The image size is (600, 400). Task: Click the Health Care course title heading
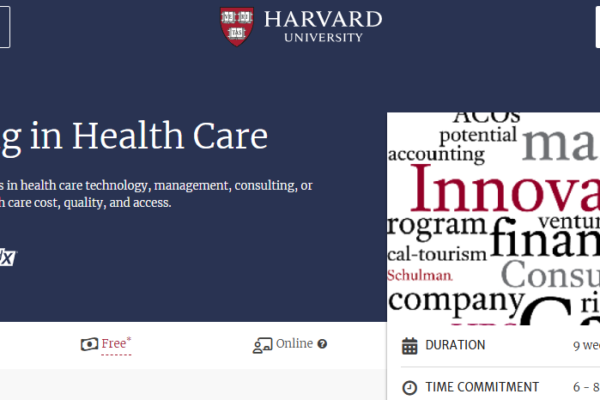click(x=135, y=135)
